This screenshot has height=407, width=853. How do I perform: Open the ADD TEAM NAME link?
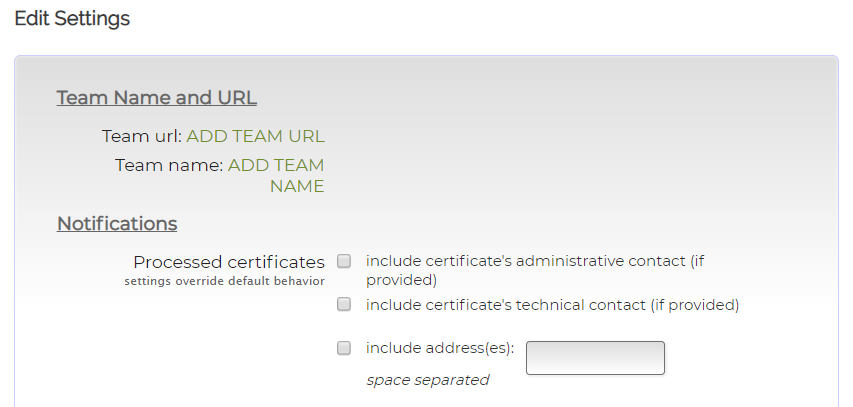coord(275,166)
